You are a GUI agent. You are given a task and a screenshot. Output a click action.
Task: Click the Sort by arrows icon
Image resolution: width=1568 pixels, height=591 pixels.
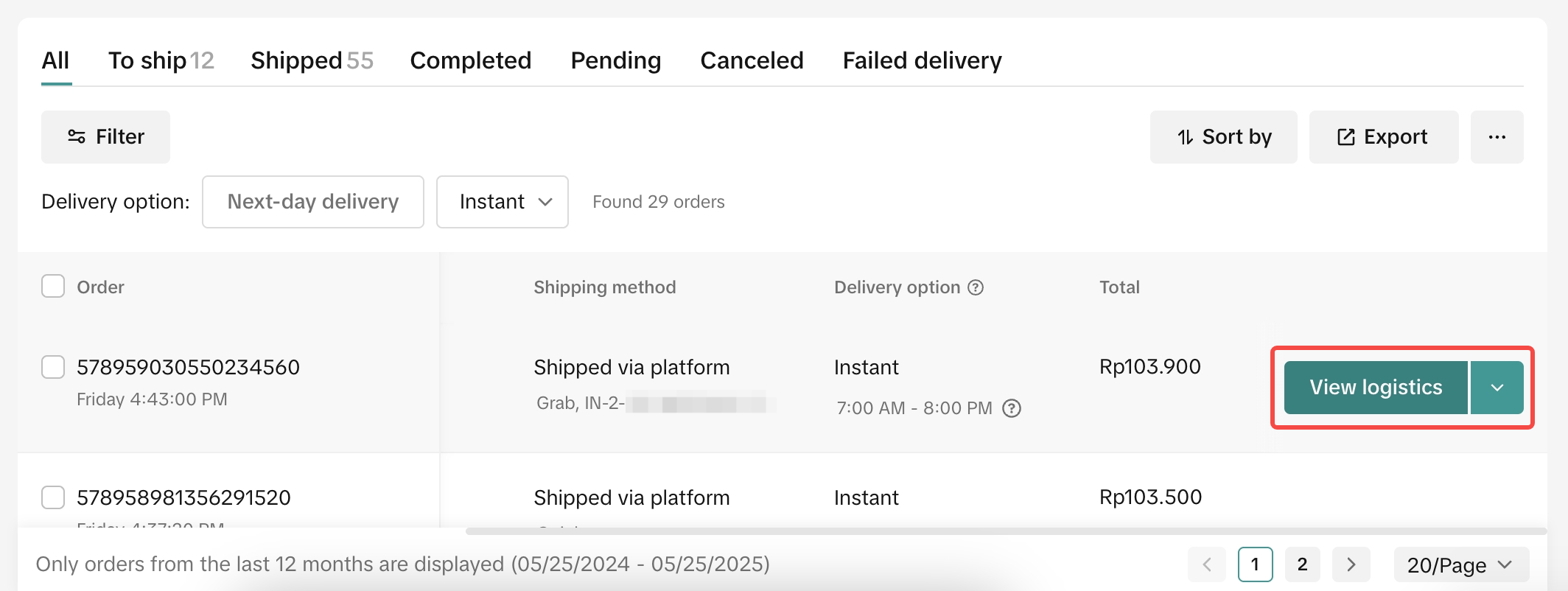click(x=1185, y=136)
